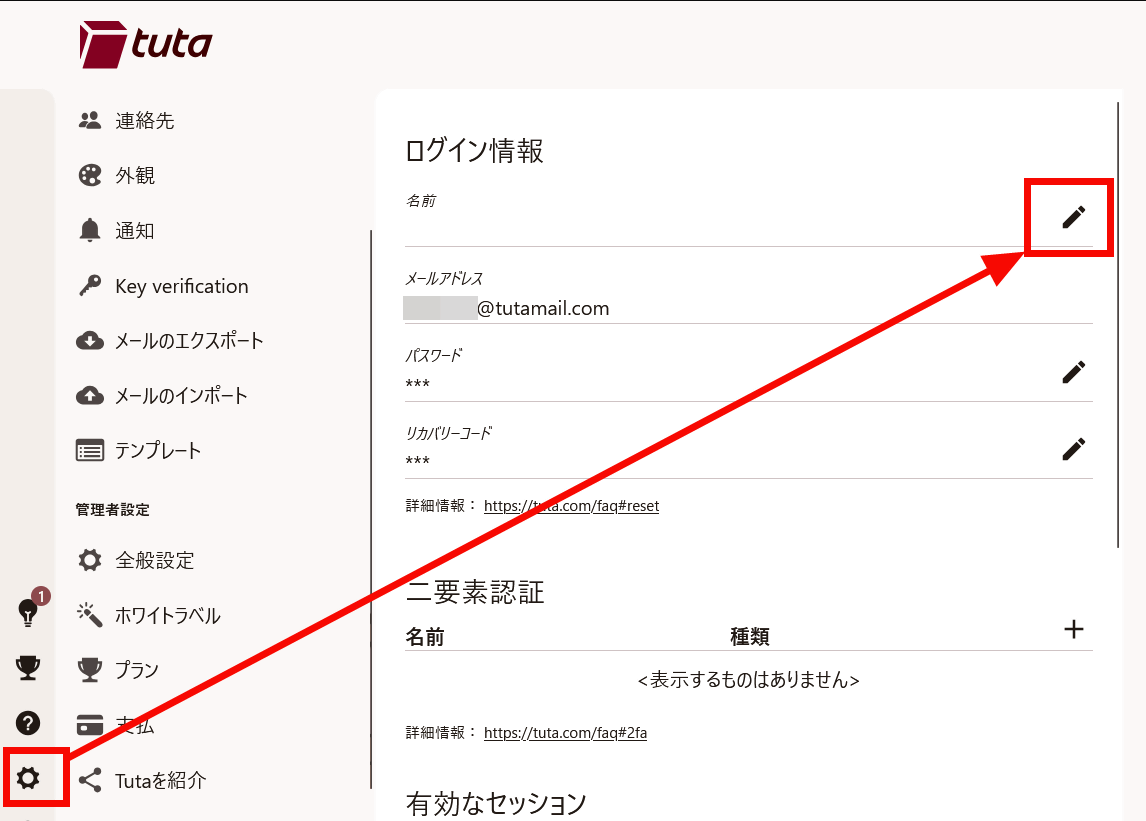1146x821 pixels.
Task: Go to Key verification settings
Action: 181,286
